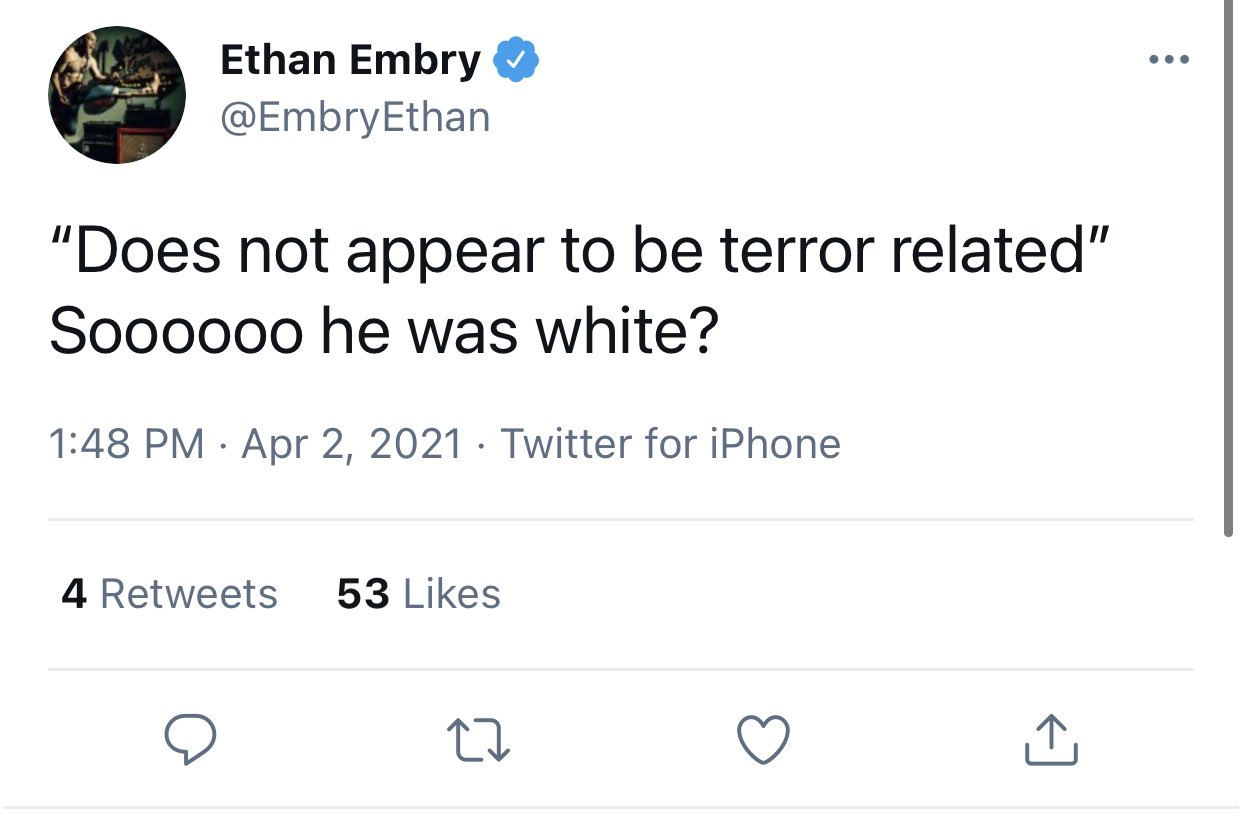View the 4 Retweets list
This screenshot has height=822, width=1242.
click(x=169, y=594)
